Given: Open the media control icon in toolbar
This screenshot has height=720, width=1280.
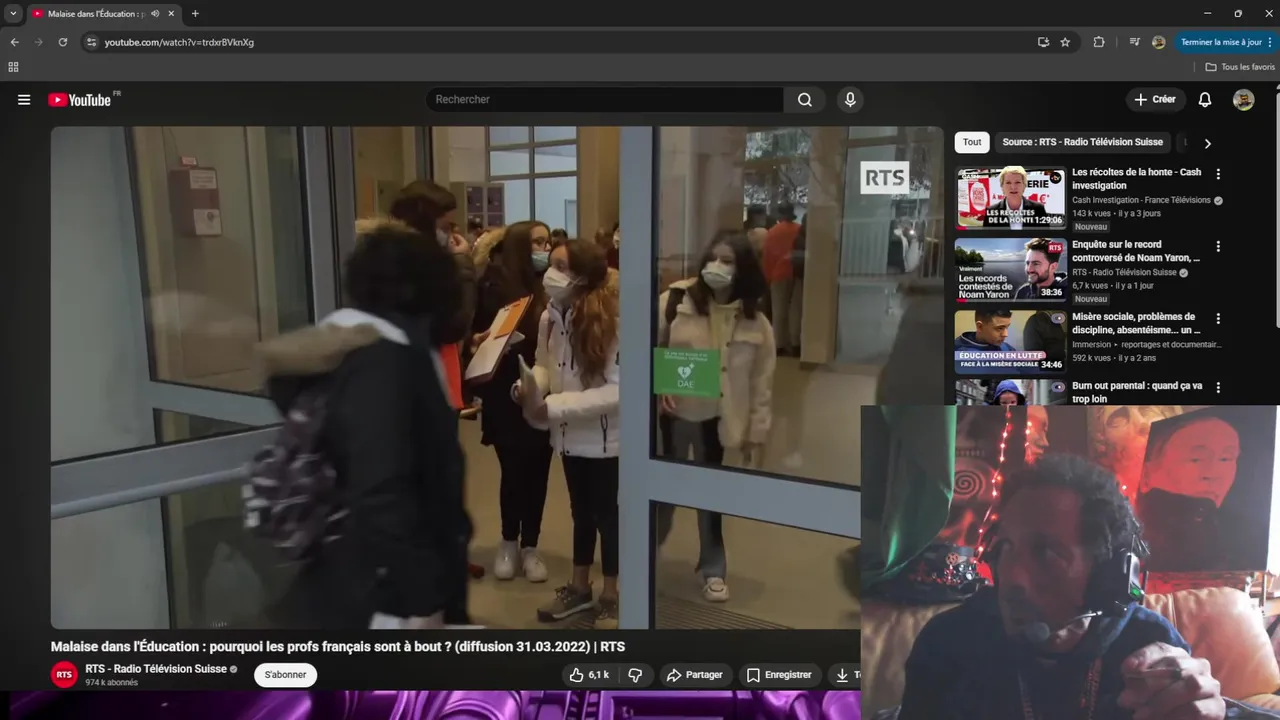Looking at the screenshot, I should [1134, 42].
